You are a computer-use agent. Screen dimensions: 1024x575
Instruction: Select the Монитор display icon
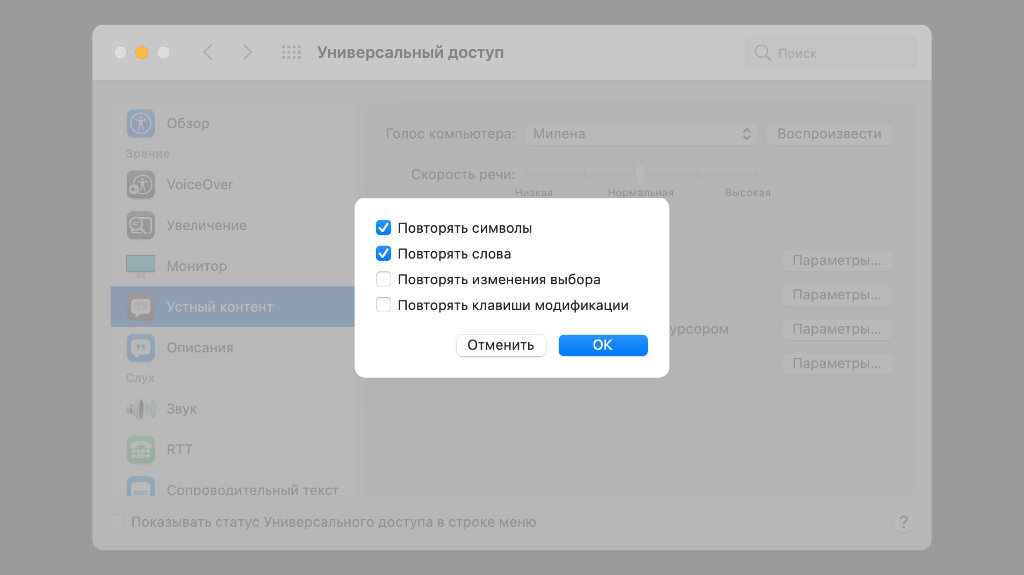pyautogui.click(x=140, y=266)
